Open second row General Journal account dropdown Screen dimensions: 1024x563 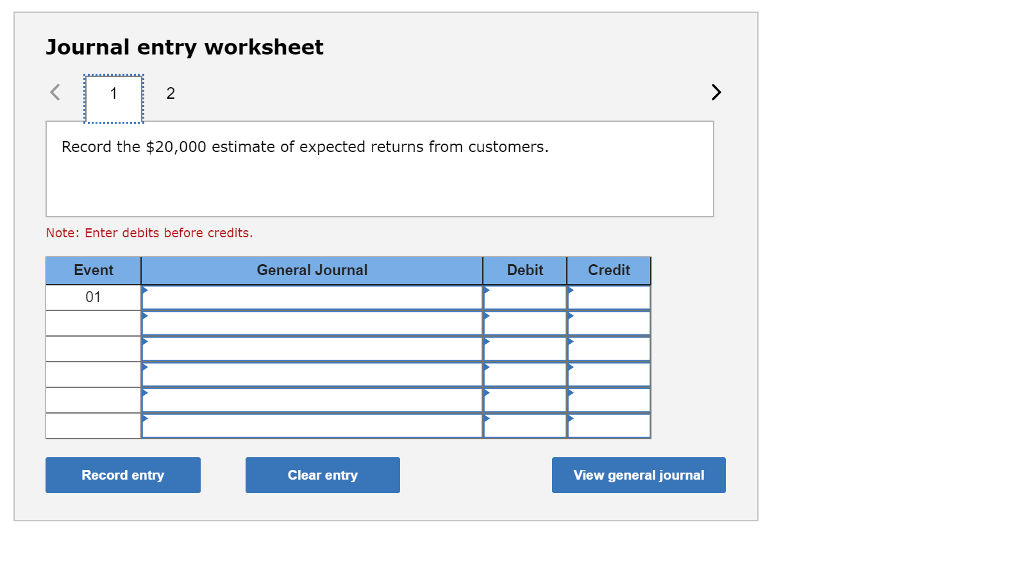312,323
